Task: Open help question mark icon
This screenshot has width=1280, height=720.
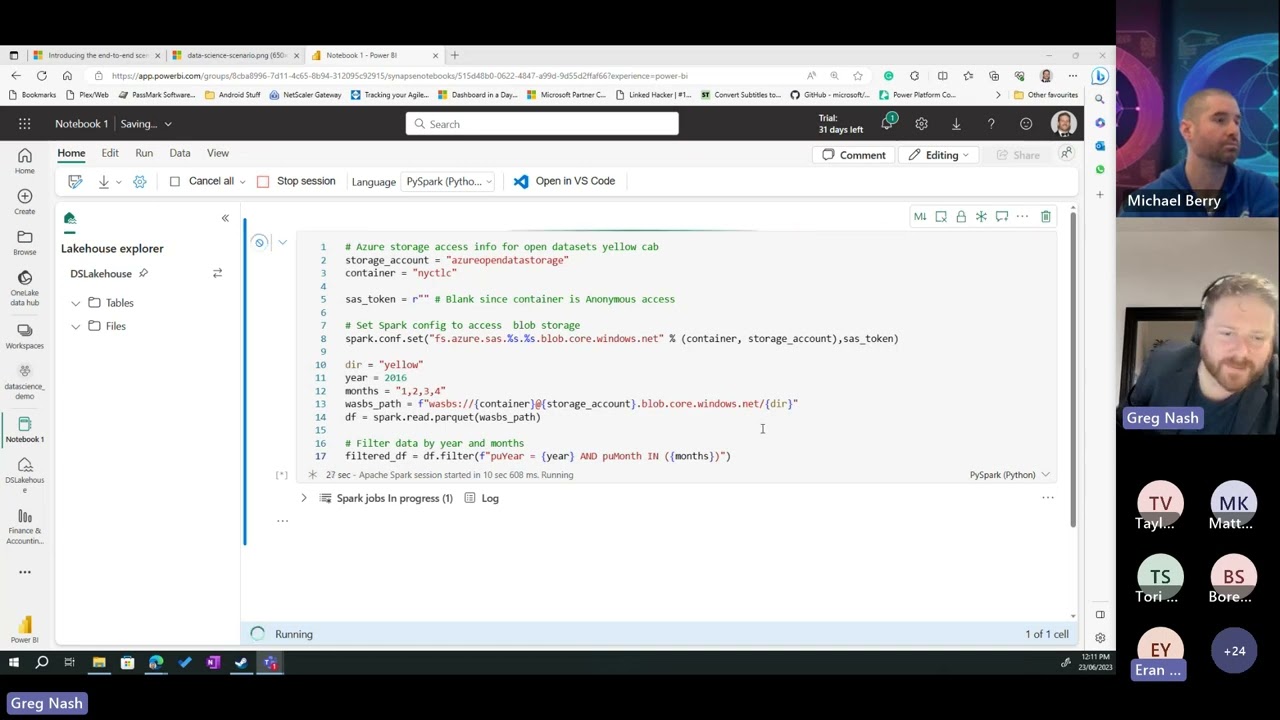Action: 991,124
